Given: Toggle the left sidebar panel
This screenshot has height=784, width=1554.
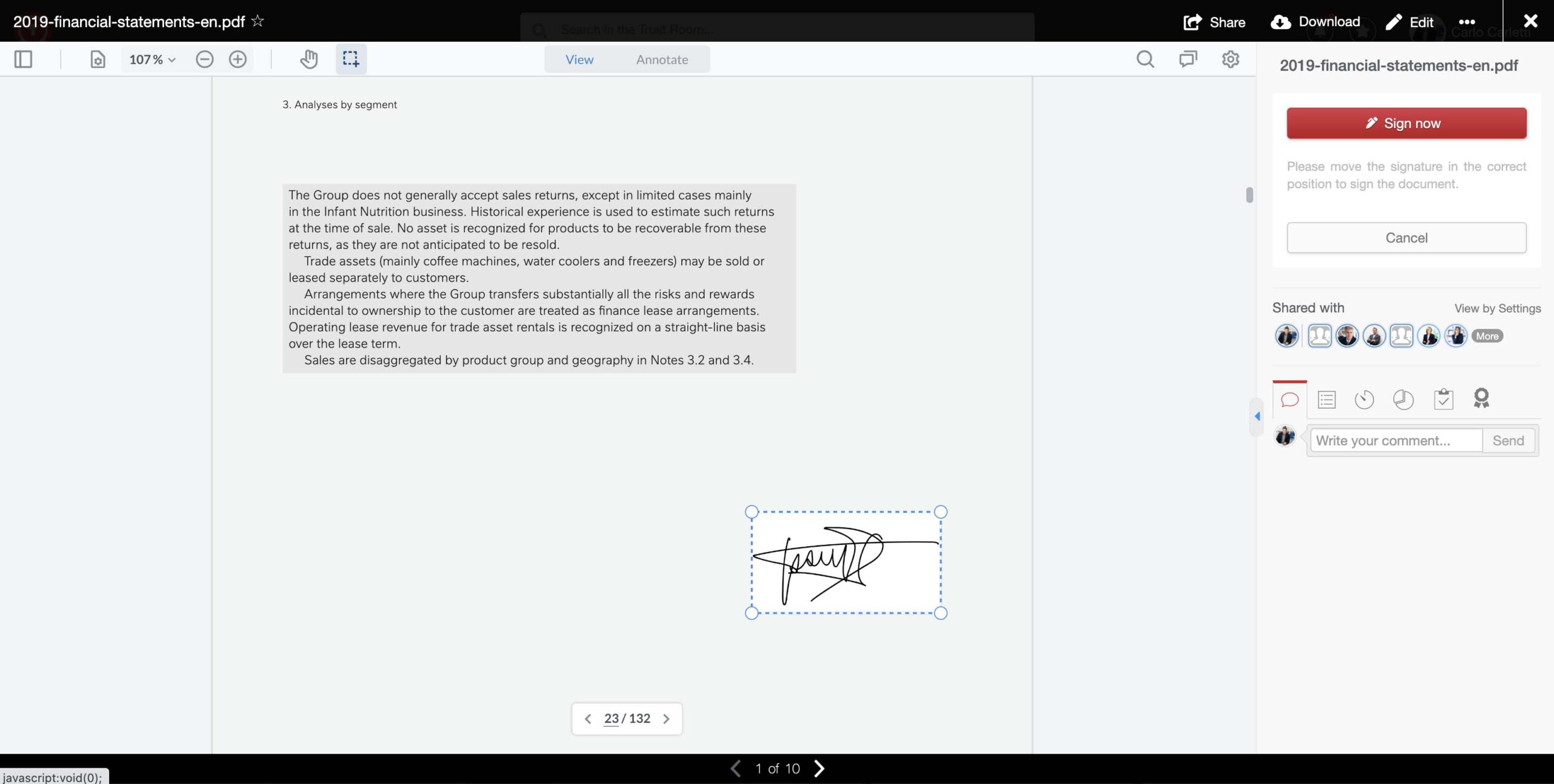Looking at the screenshot, I should [x=24, y=59].
